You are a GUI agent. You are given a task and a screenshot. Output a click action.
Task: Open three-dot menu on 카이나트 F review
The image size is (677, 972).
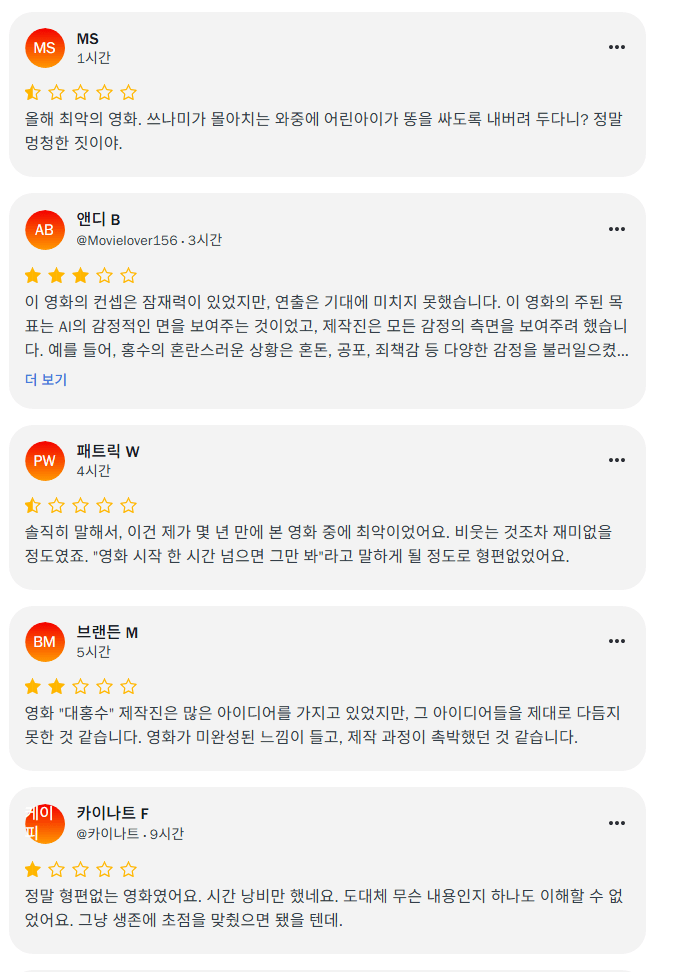617,823
